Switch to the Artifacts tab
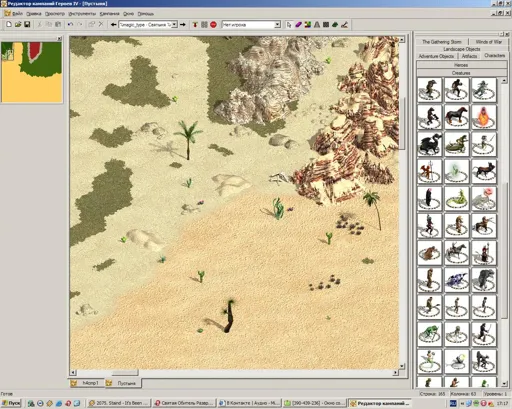The height and width of the screenshot is (409, 512). [469, 56]
